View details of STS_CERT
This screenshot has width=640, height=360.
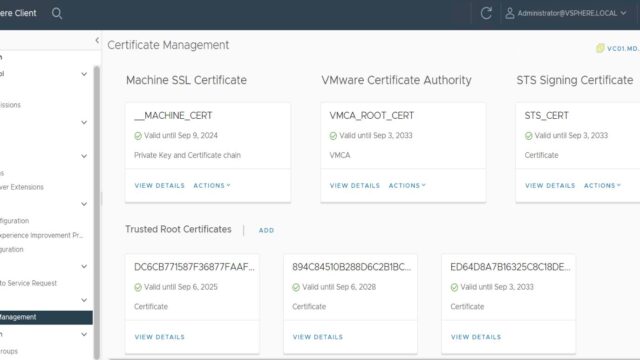[550, 185]
